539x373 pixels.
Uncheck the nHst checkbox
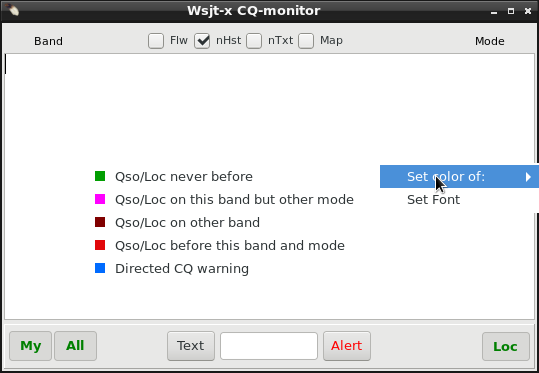(202, 41)
